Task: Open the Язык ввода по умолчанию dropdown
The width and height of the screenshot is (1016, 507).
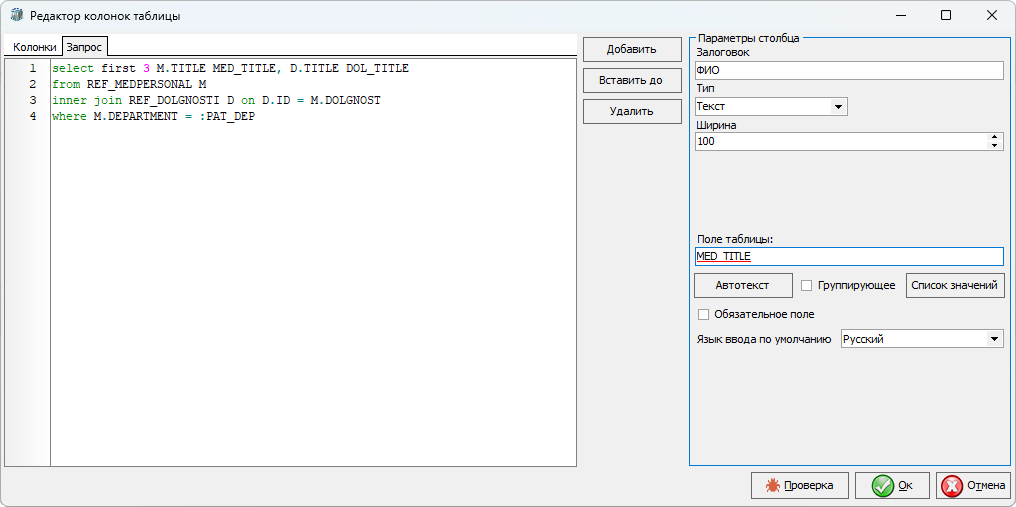Action: point(921,339)
